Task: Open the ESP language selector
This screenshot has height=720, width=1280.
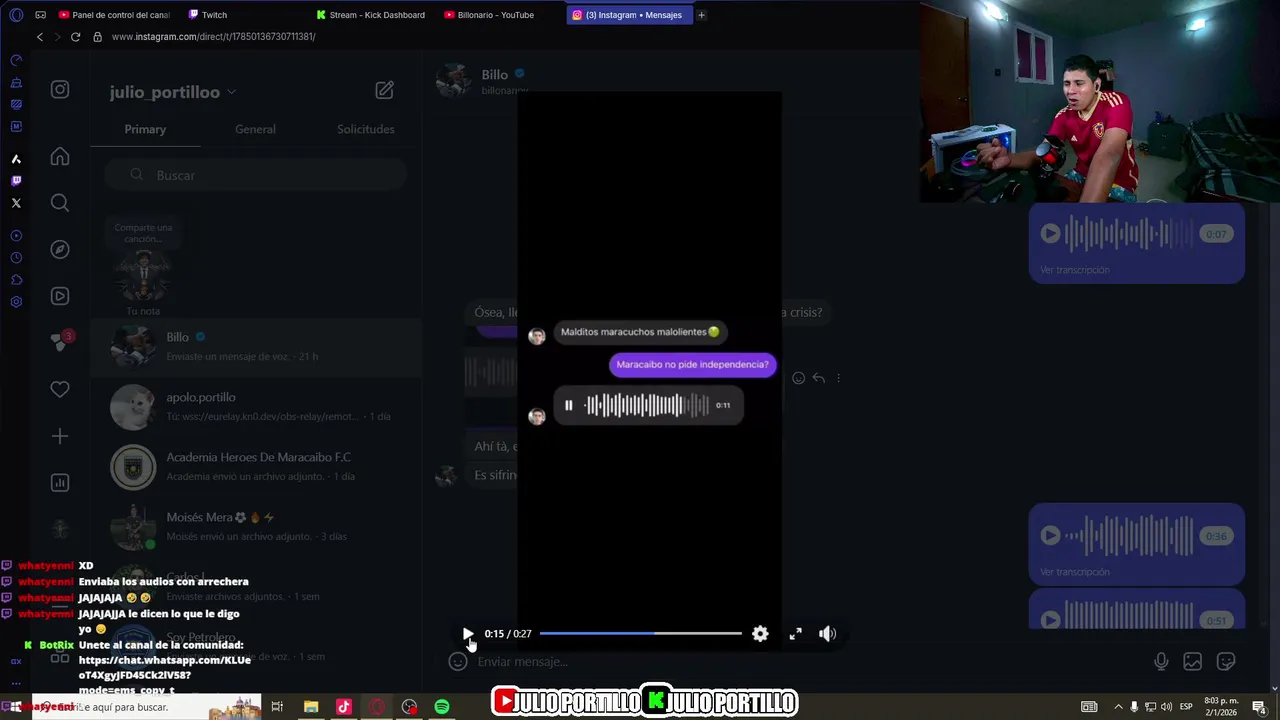Action: pyautogui.click(x=1186, y=707)
